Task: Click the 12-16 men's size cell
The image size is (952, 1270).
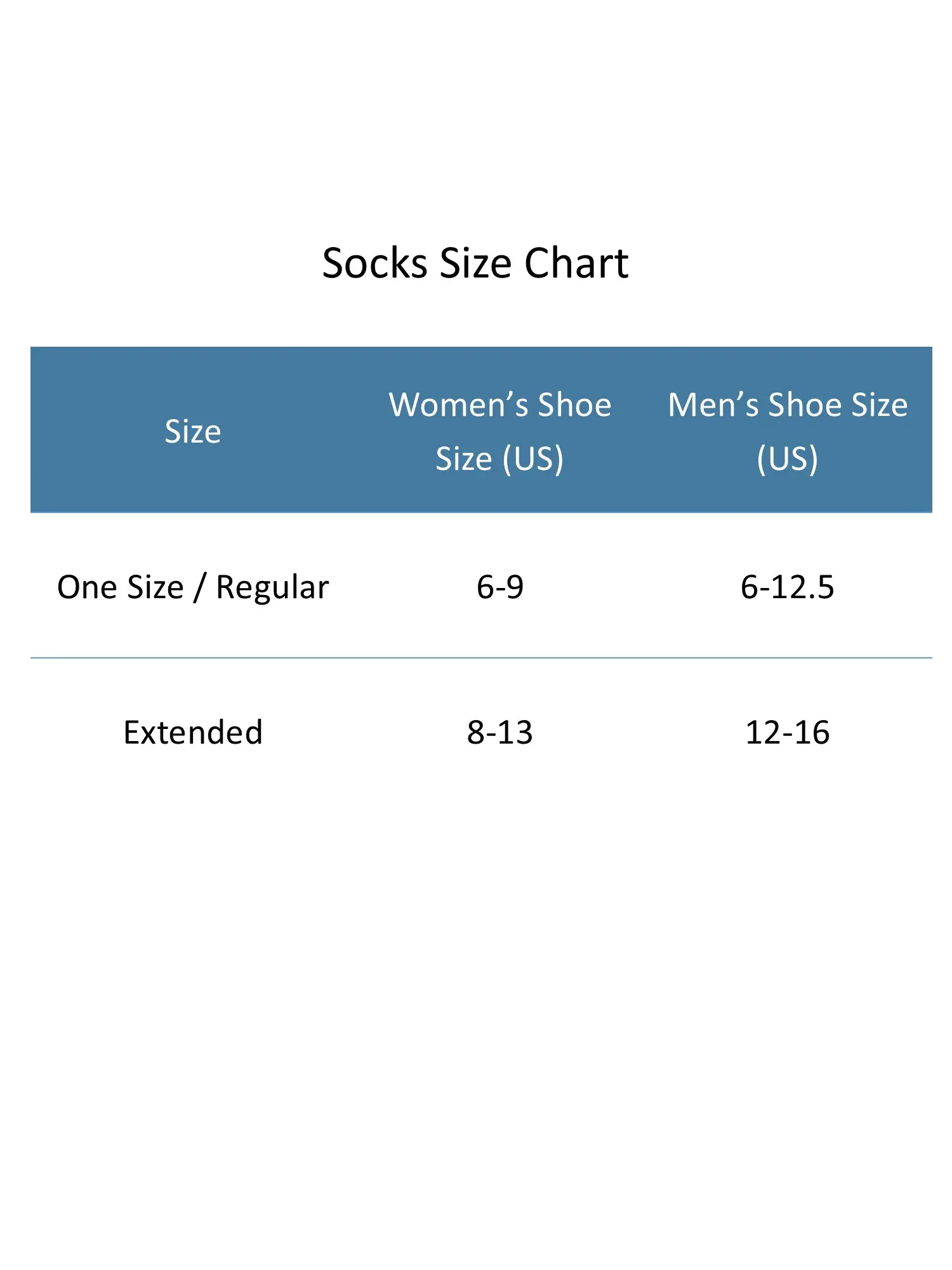Action: pos(787,732)
